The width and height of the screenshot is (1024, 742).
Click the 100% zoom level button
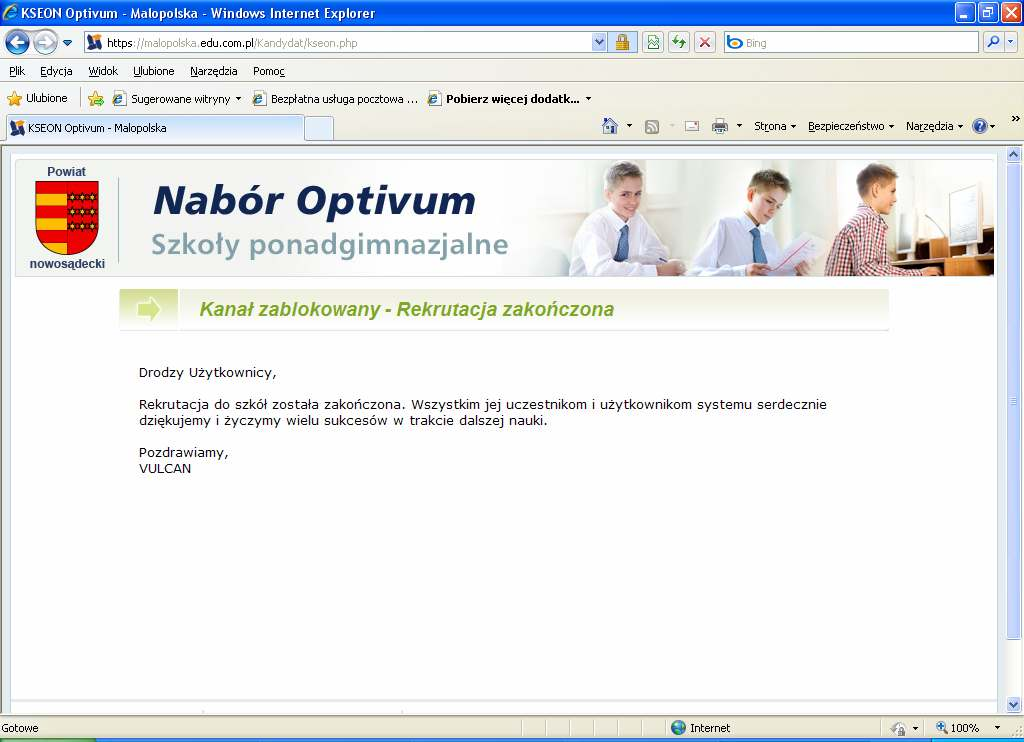957,728
